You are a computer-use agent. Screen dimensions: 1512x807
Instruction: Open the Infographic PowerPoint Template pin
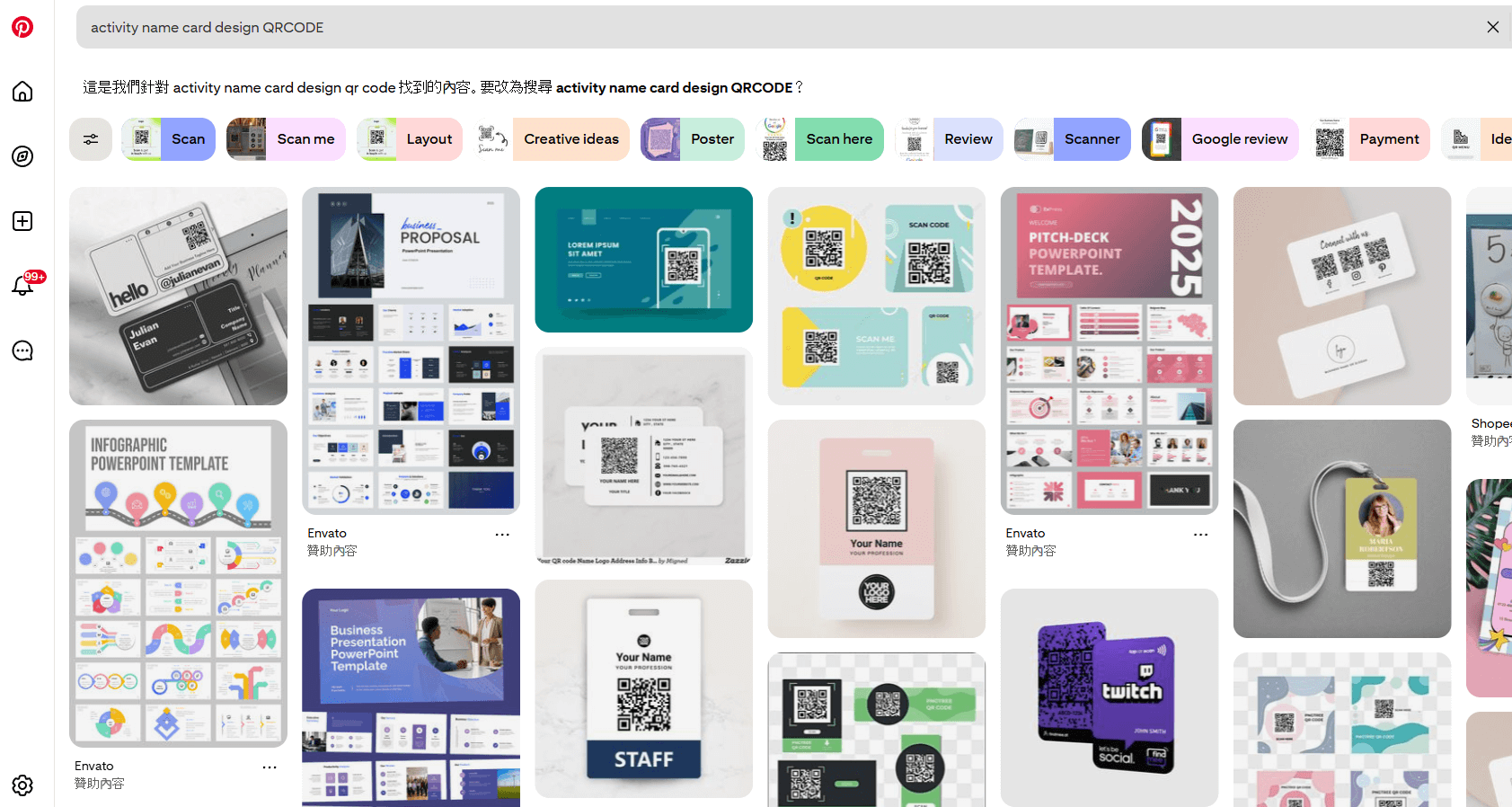(178, 583)
